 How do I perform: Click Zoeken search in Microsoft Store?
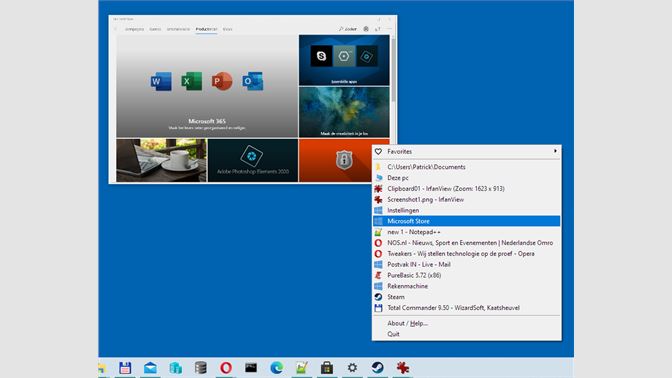click(x=348, y=29)
